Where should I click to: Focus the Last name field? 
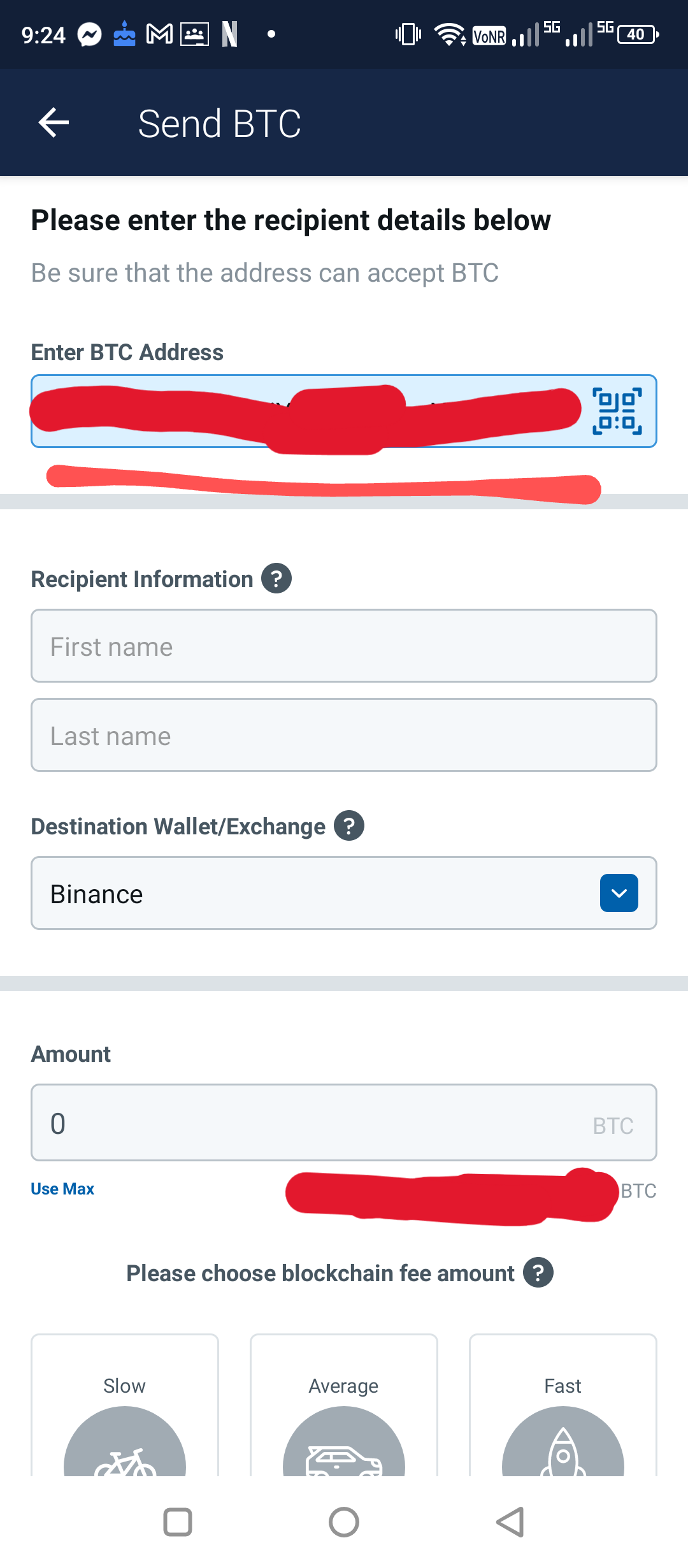click(x=344, y=735)
